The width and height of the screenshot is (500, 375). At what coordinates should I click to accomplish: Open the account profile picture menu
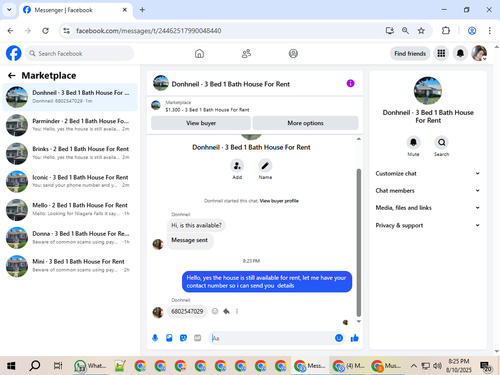click(x=479, y=53)
